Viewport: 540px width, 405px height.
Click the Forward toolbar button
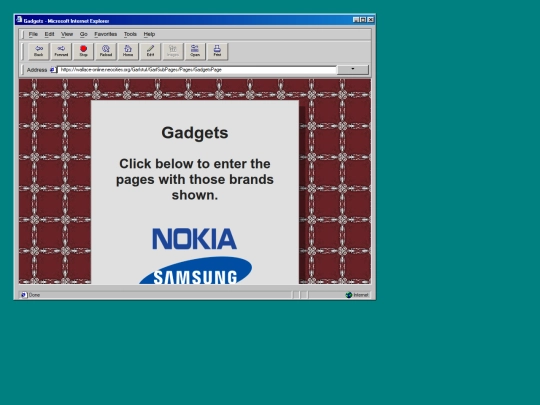tap(61, 51)
